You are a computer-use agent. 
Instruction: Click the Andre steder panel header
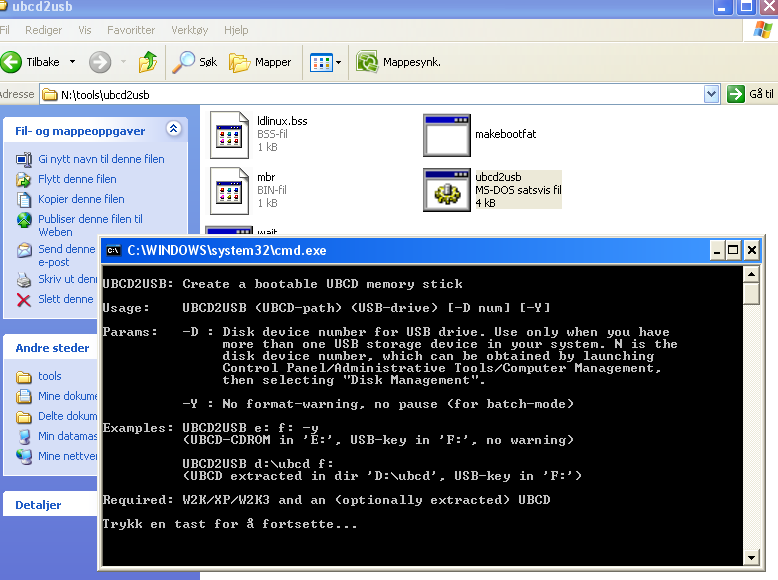[x=52, y=348]
